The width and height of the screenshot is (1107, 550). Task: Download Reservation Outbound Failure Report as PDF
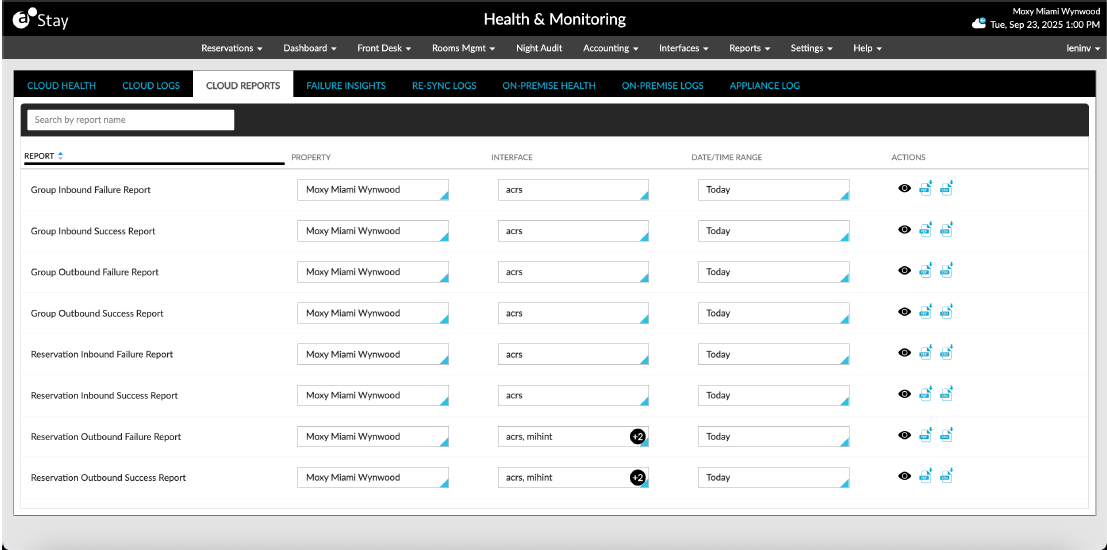[x=926, y=435]
